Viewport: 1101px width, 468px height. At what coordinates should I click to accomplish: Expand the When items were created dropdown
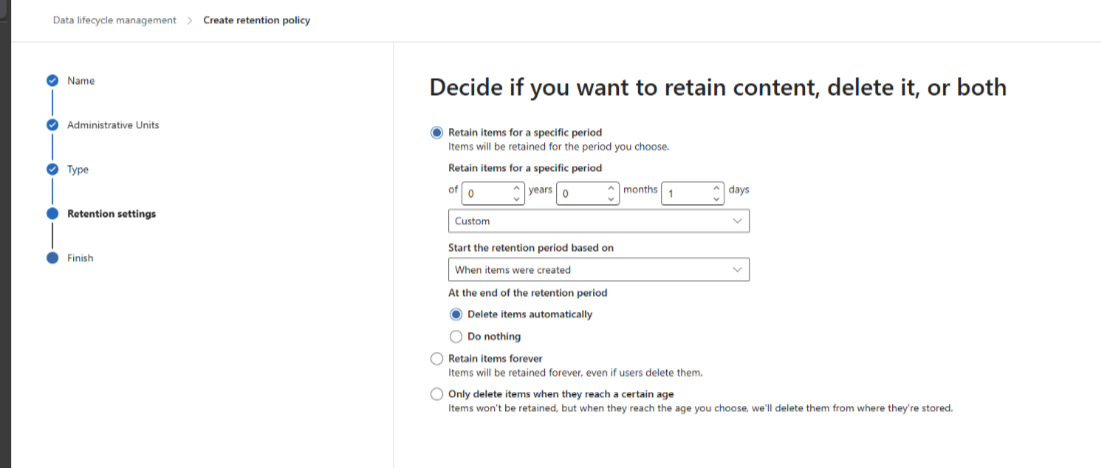[598, 269]
